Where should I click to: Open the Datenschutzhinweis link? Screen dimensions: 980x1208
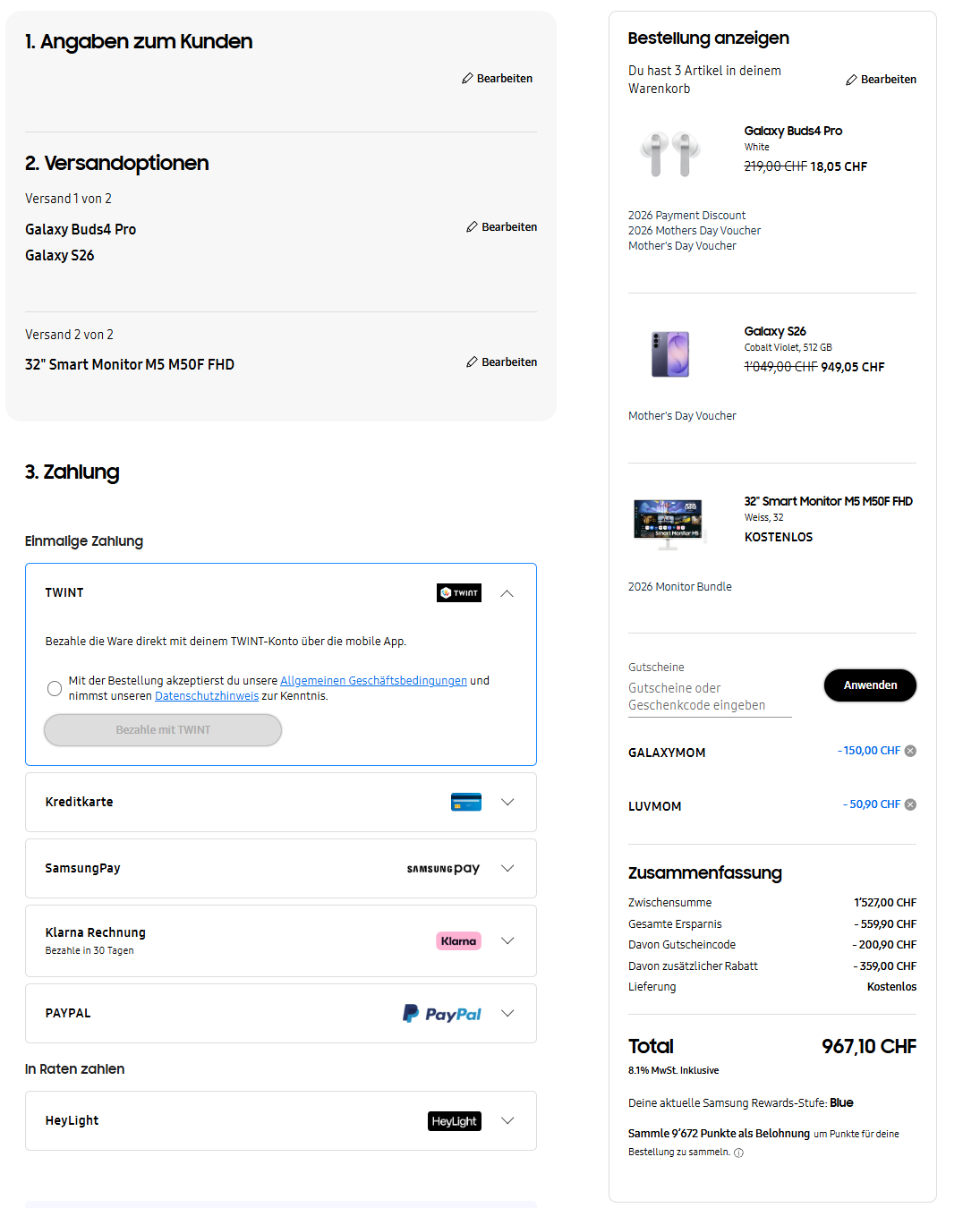[207, 696]
